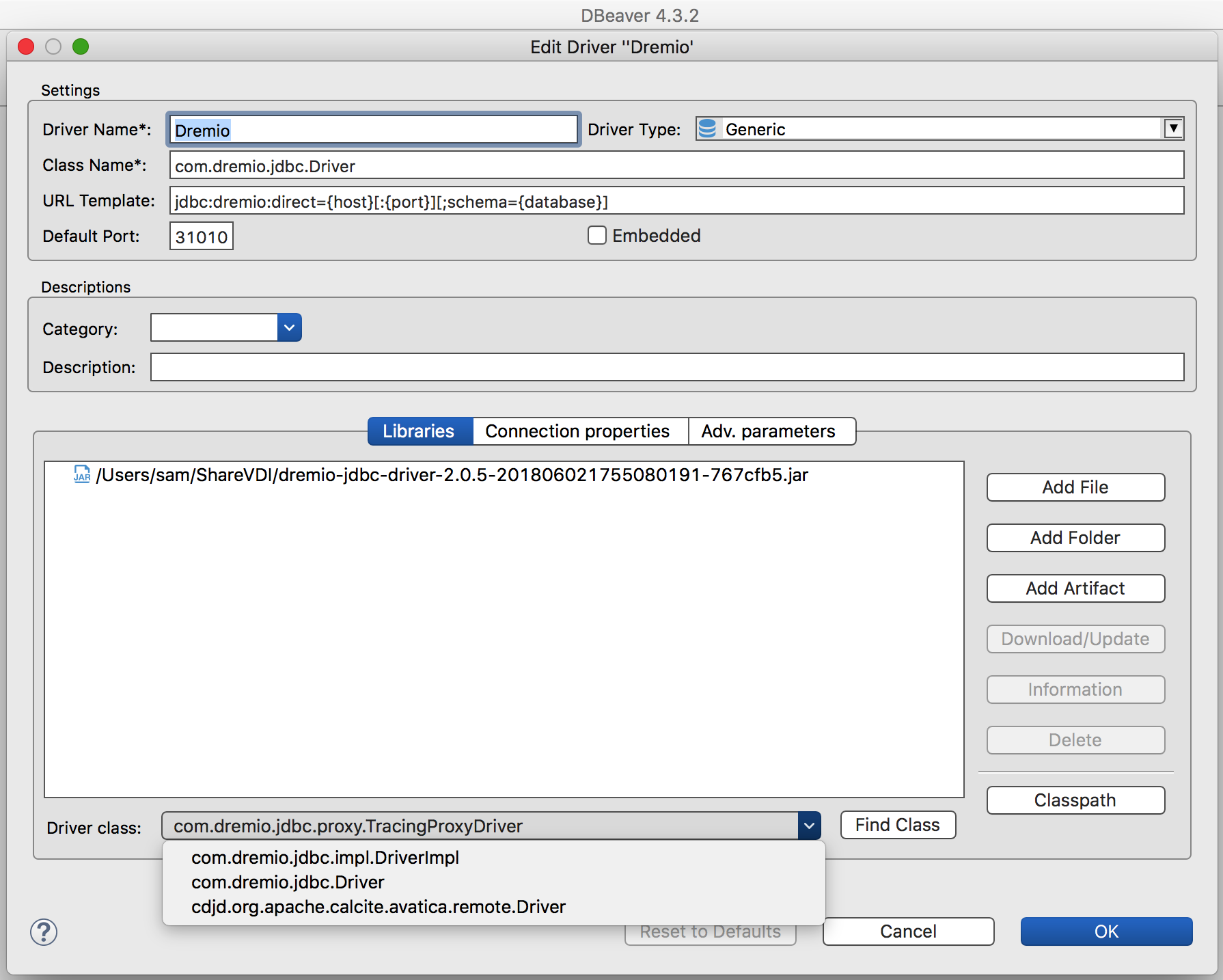Confirm with the OK button
The height and width of the screenshot is (980, 1223).
coord(1106,931)
